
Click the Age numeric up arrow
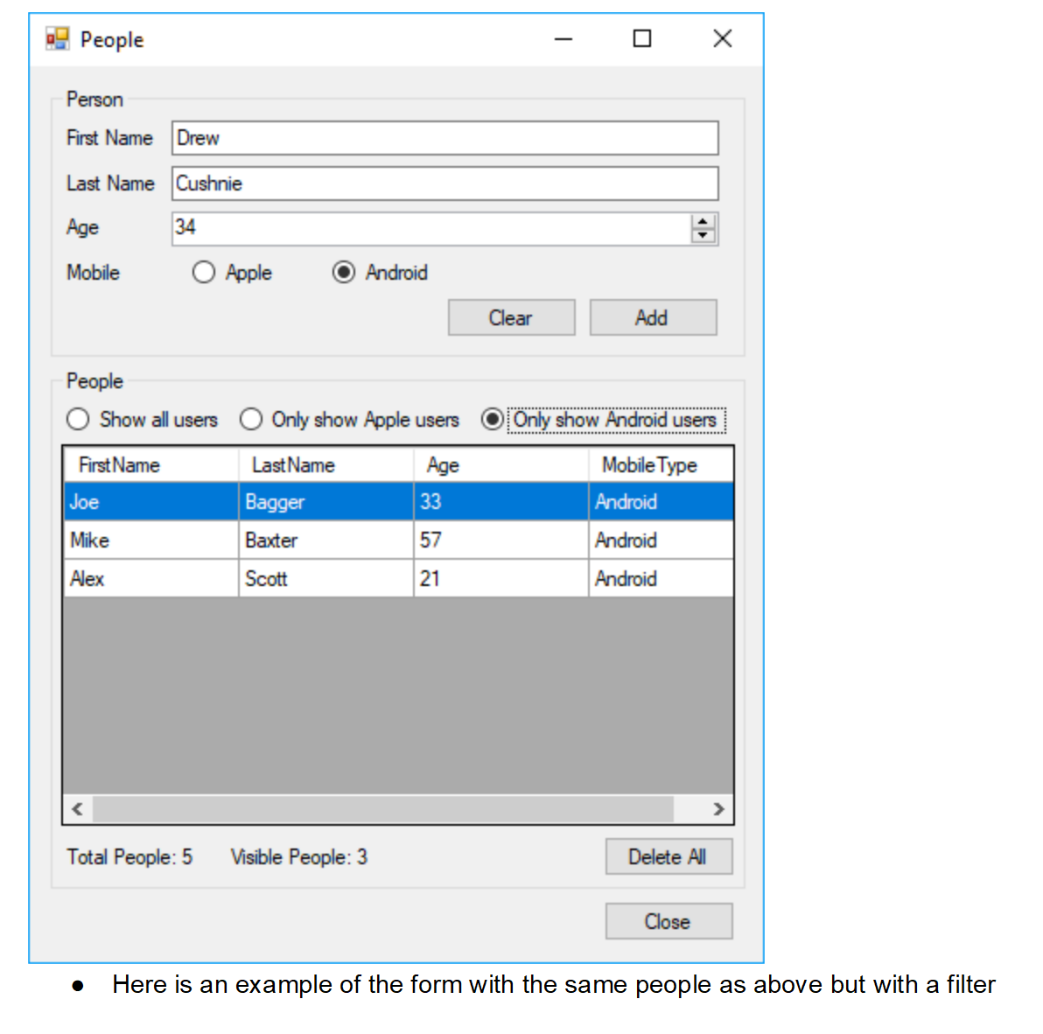click(x=703, y=221)
